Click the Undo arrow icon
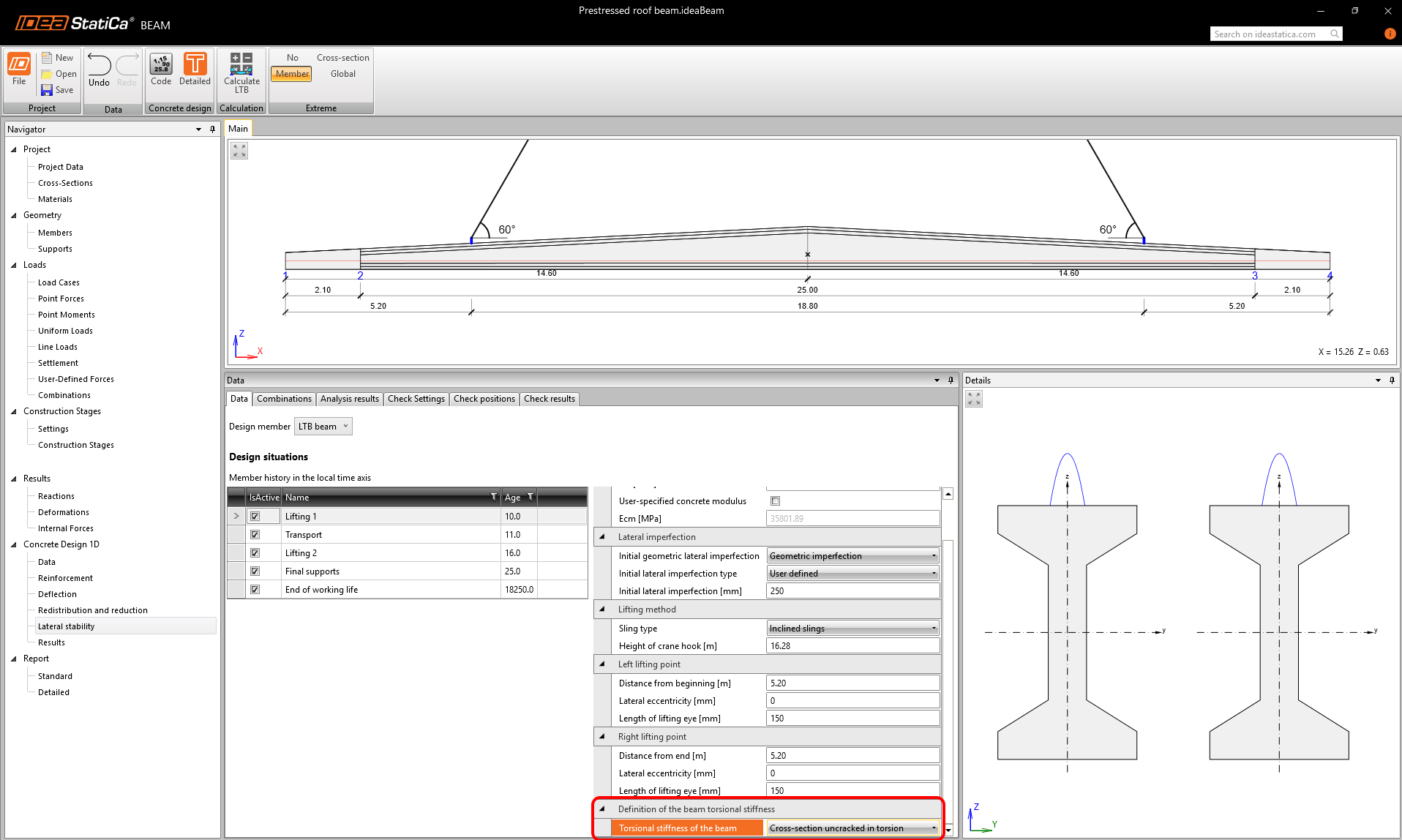Viewport: 1402px width, 840px height. (99, 66)
